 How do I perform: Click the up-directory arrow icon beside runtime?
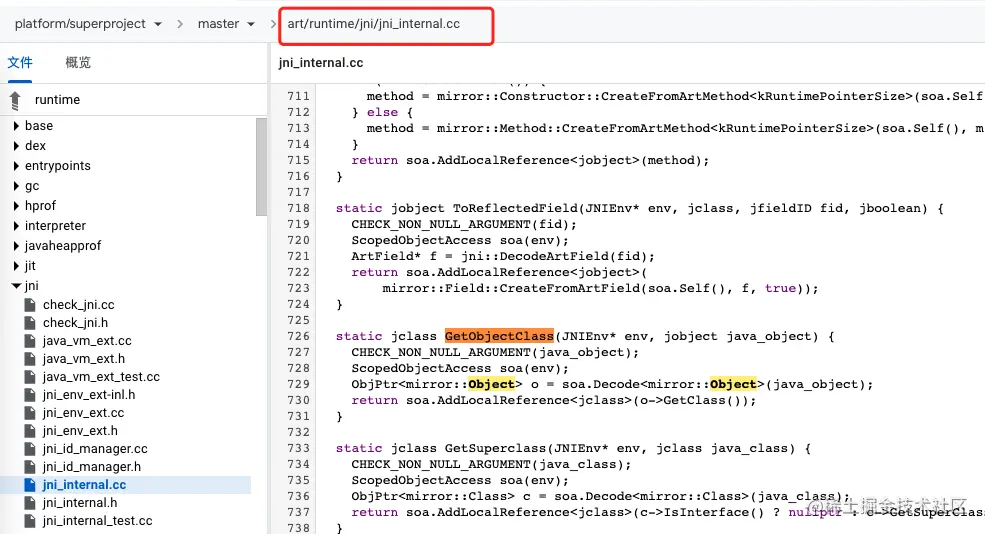[x=16, y=100]
